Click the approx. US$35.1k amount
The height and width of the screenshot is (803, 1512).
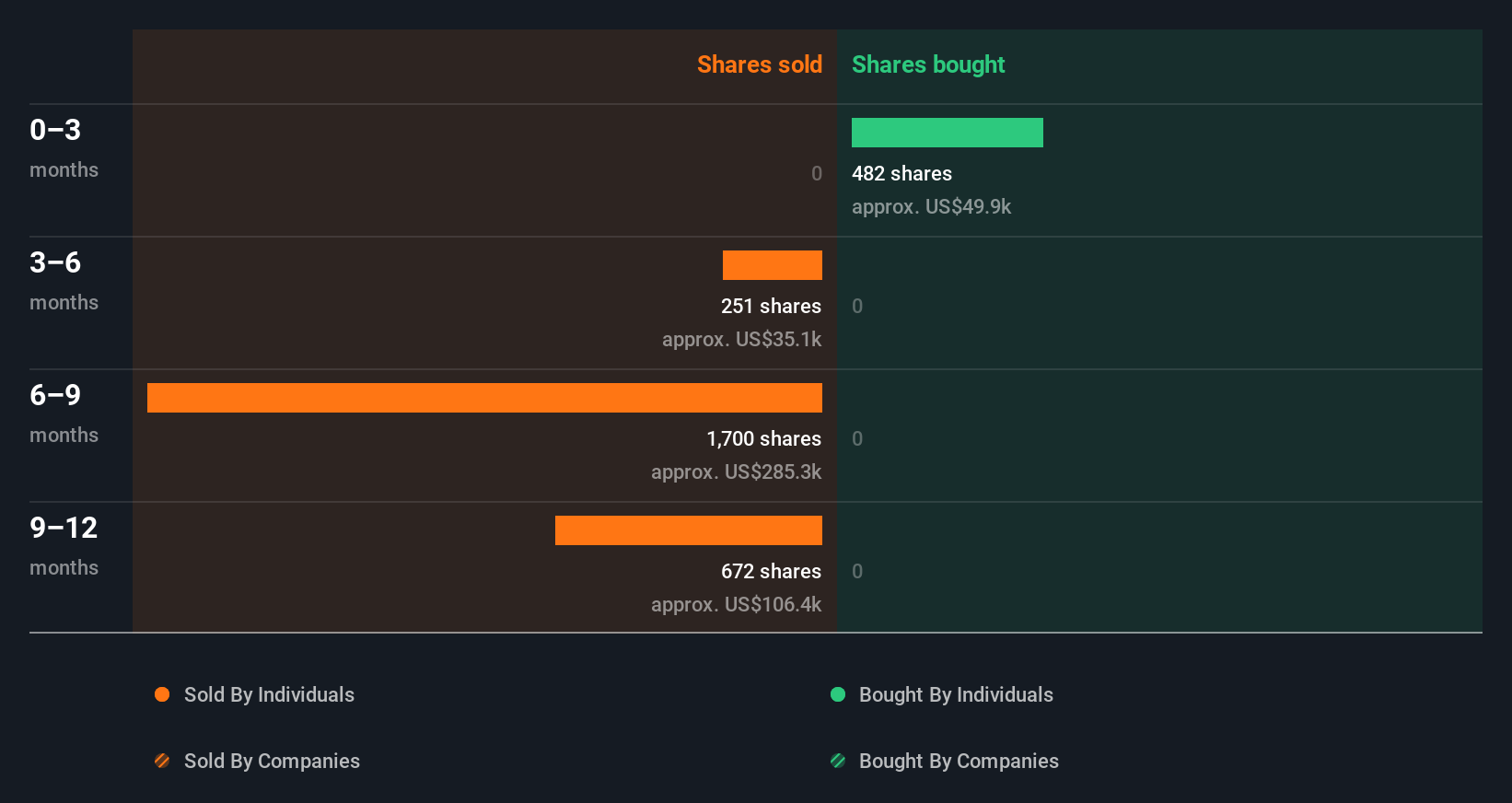741,340
